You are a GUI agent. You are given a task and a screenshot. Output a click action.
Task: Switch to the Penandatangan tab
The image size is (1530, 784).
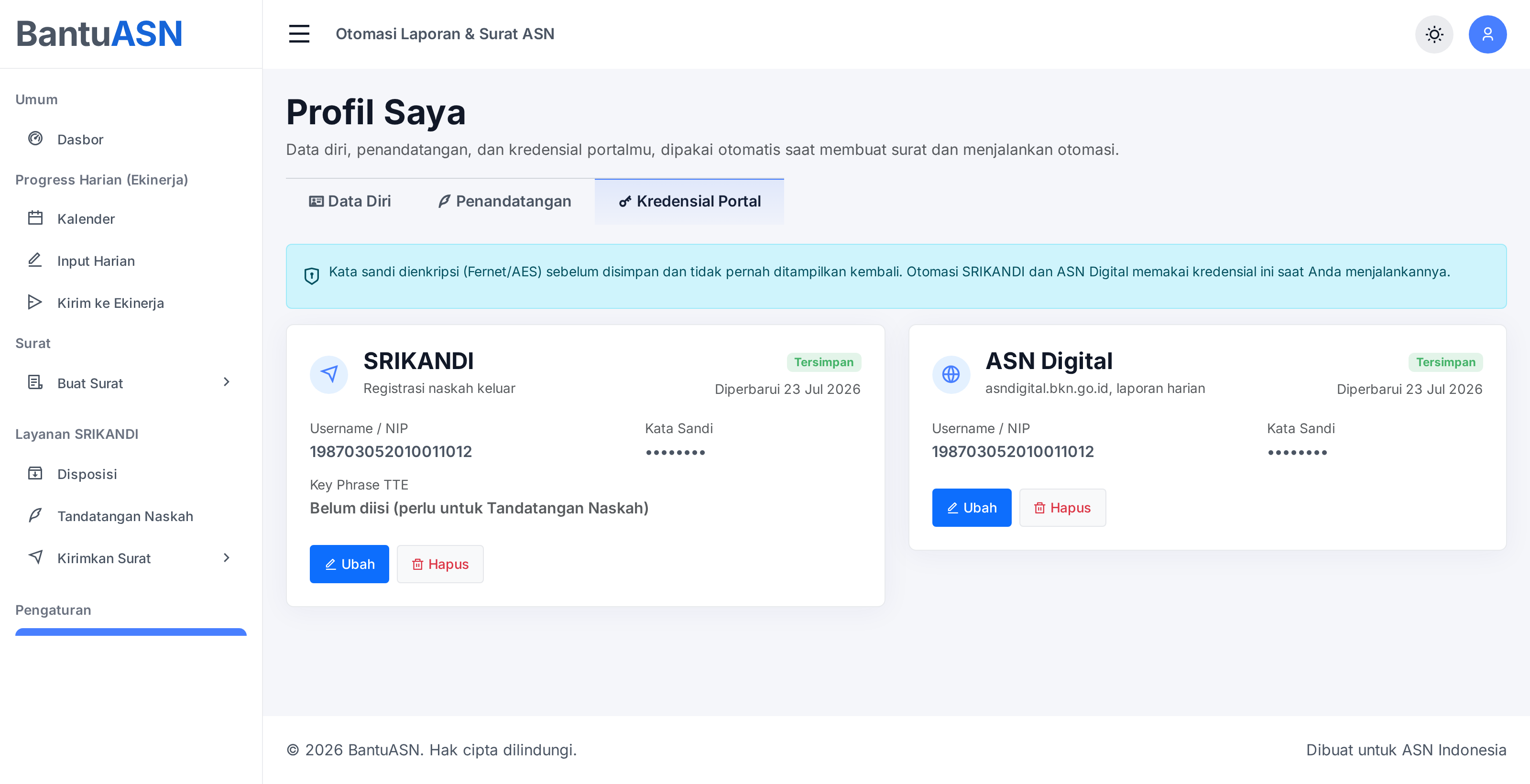[504, 201]
